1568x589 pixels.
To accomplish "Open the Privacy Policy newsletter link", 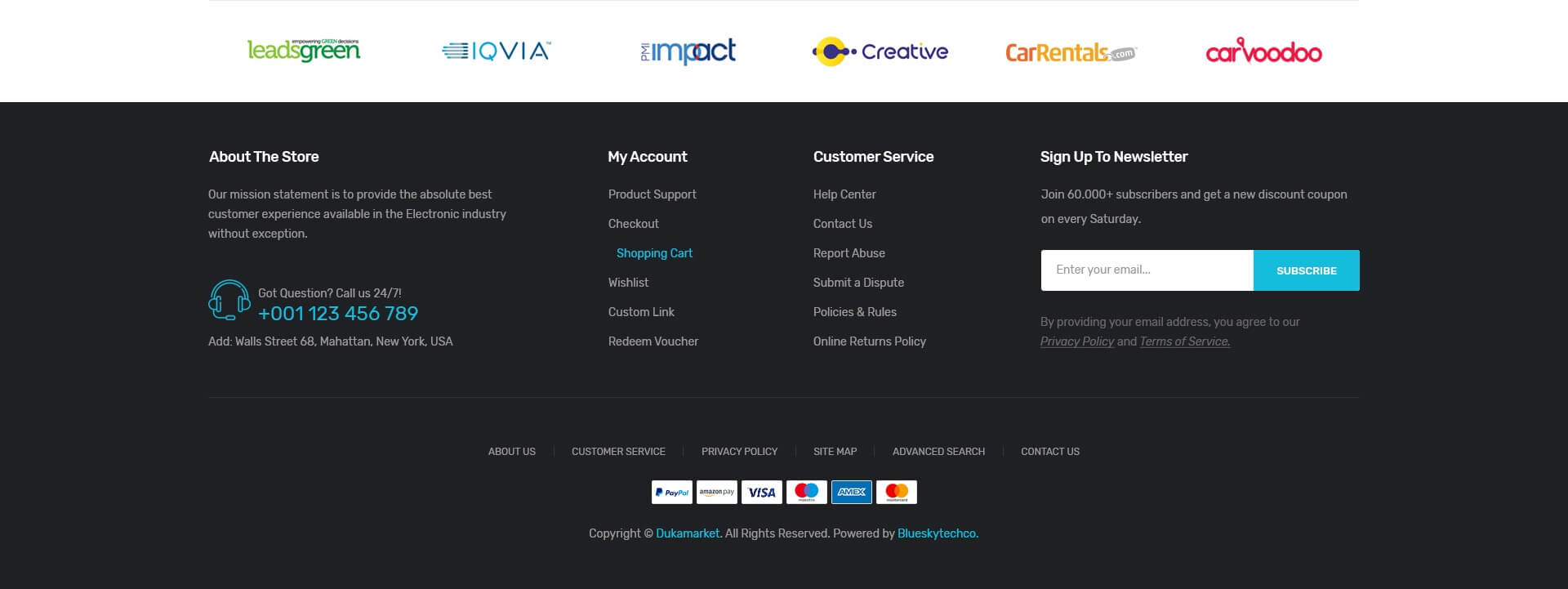I will point(1076,341).
